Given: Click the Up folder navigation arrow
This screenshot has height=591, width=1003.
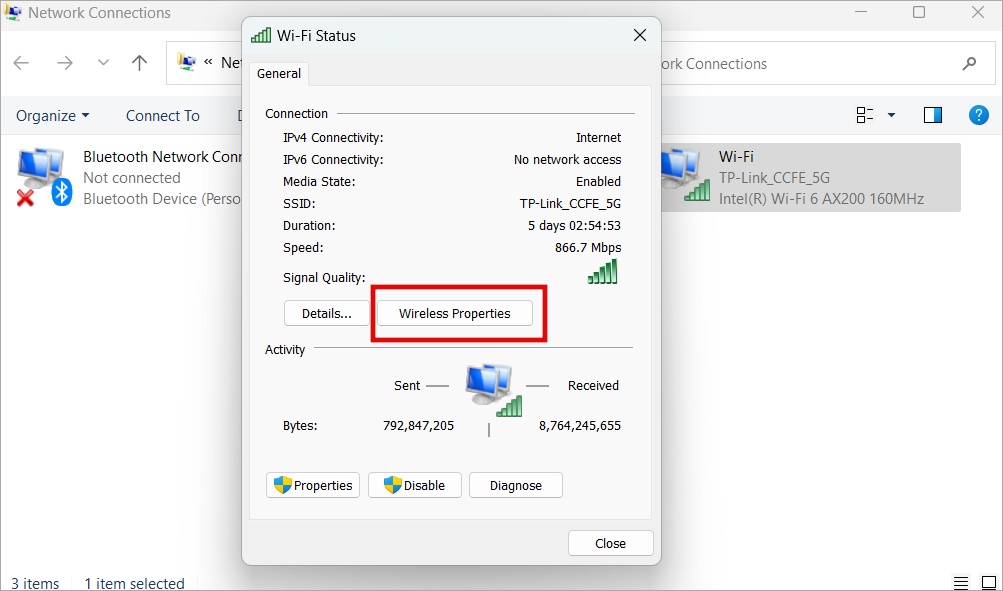Looking at the screenshot, I should click(x=139, y=62).
